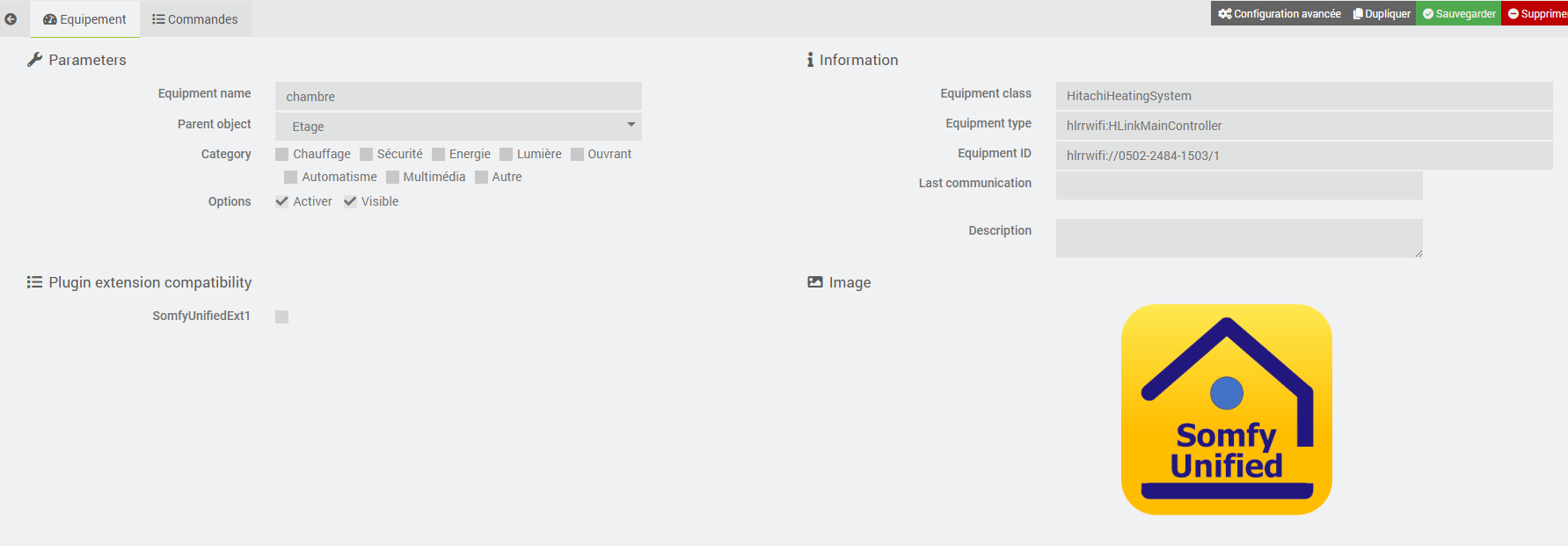Click the Last communication label
The width and height of the screenshot is (1568, 546).
coord(975,183)
